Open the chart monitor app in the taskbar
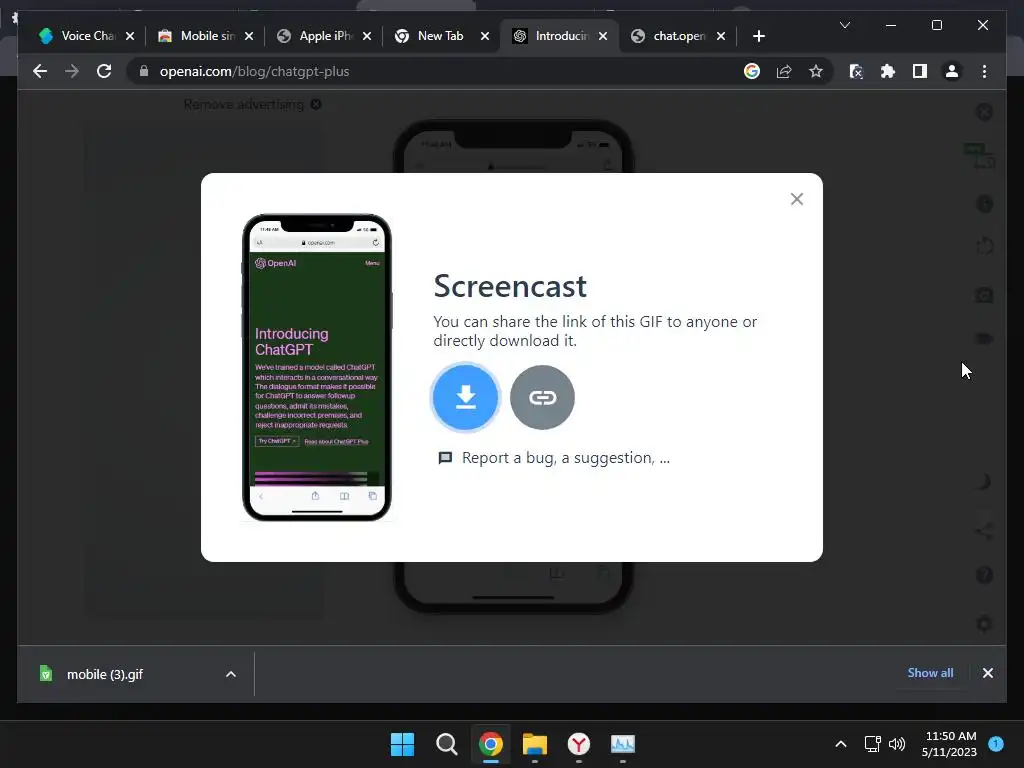Viewport: 1024px width, 768px height. (x=622, y=744)
